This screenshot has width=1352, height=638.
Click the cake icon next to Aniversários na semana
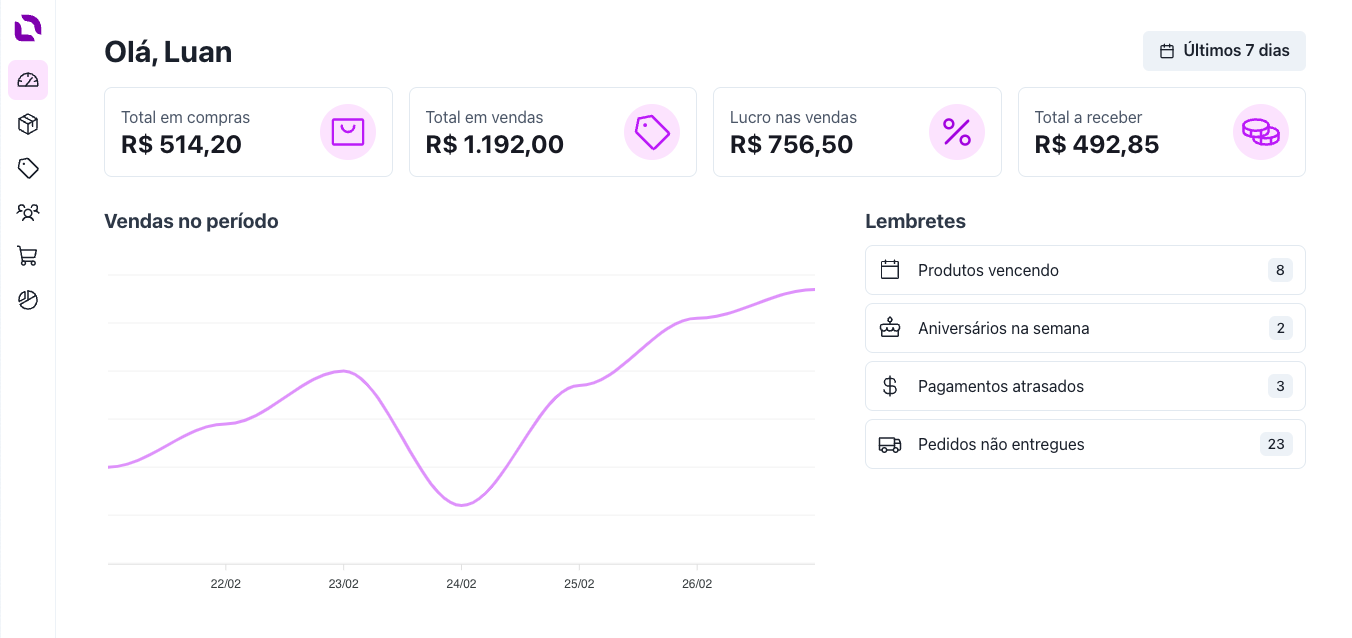[x=890, y=327]
